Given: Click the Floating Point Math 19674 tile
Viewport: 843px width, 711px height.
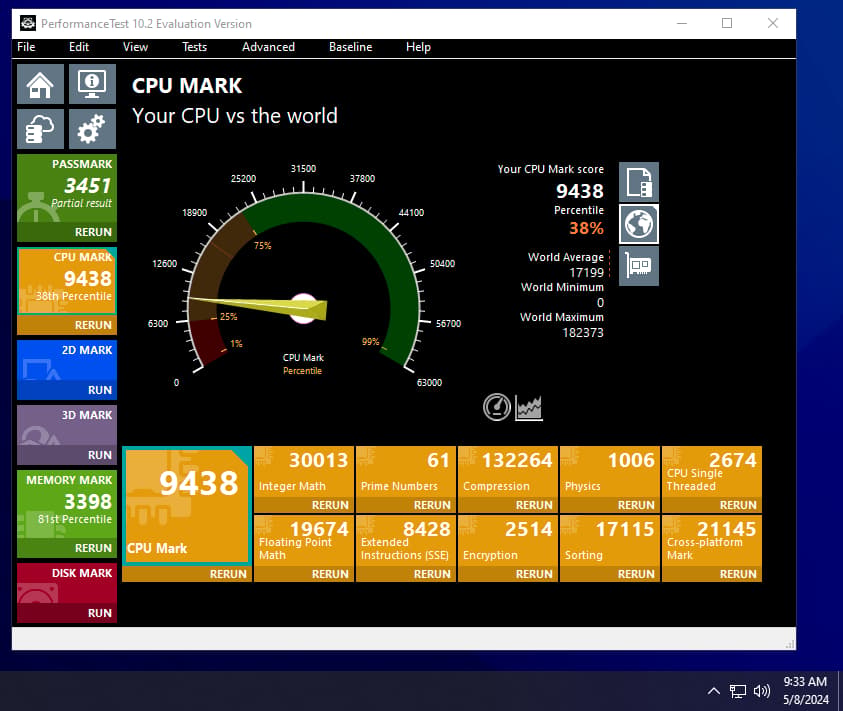Looking at the screenshot, I should tap(304, 541).
